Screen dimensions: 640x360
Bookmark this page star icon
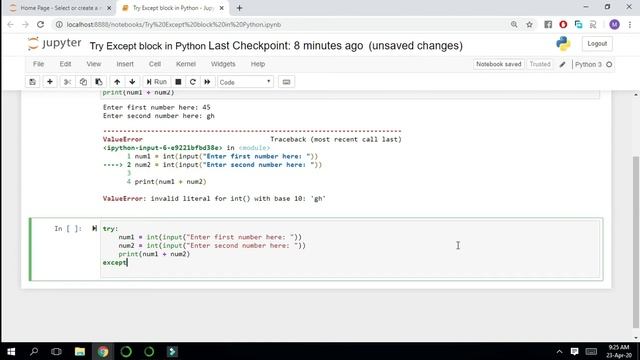[x=529, y=24]
